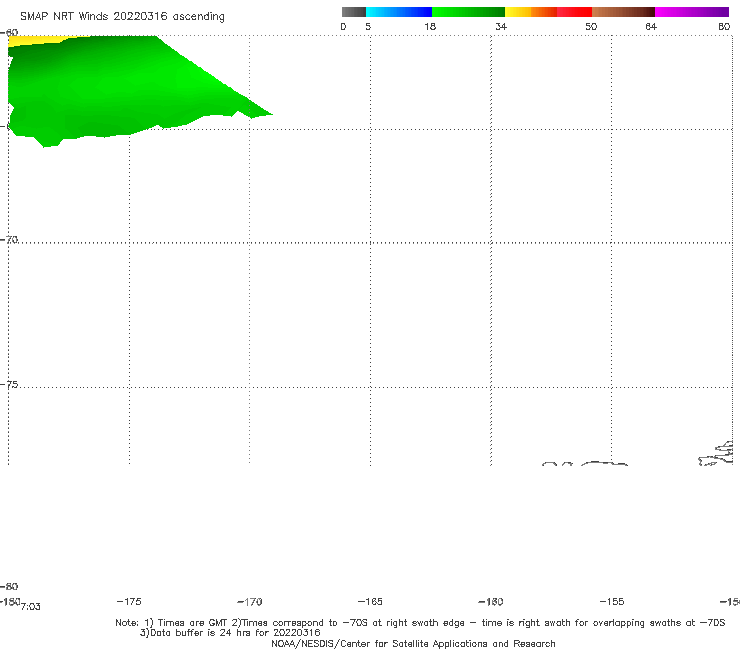Click the -170 longitude label

(250, 601)
